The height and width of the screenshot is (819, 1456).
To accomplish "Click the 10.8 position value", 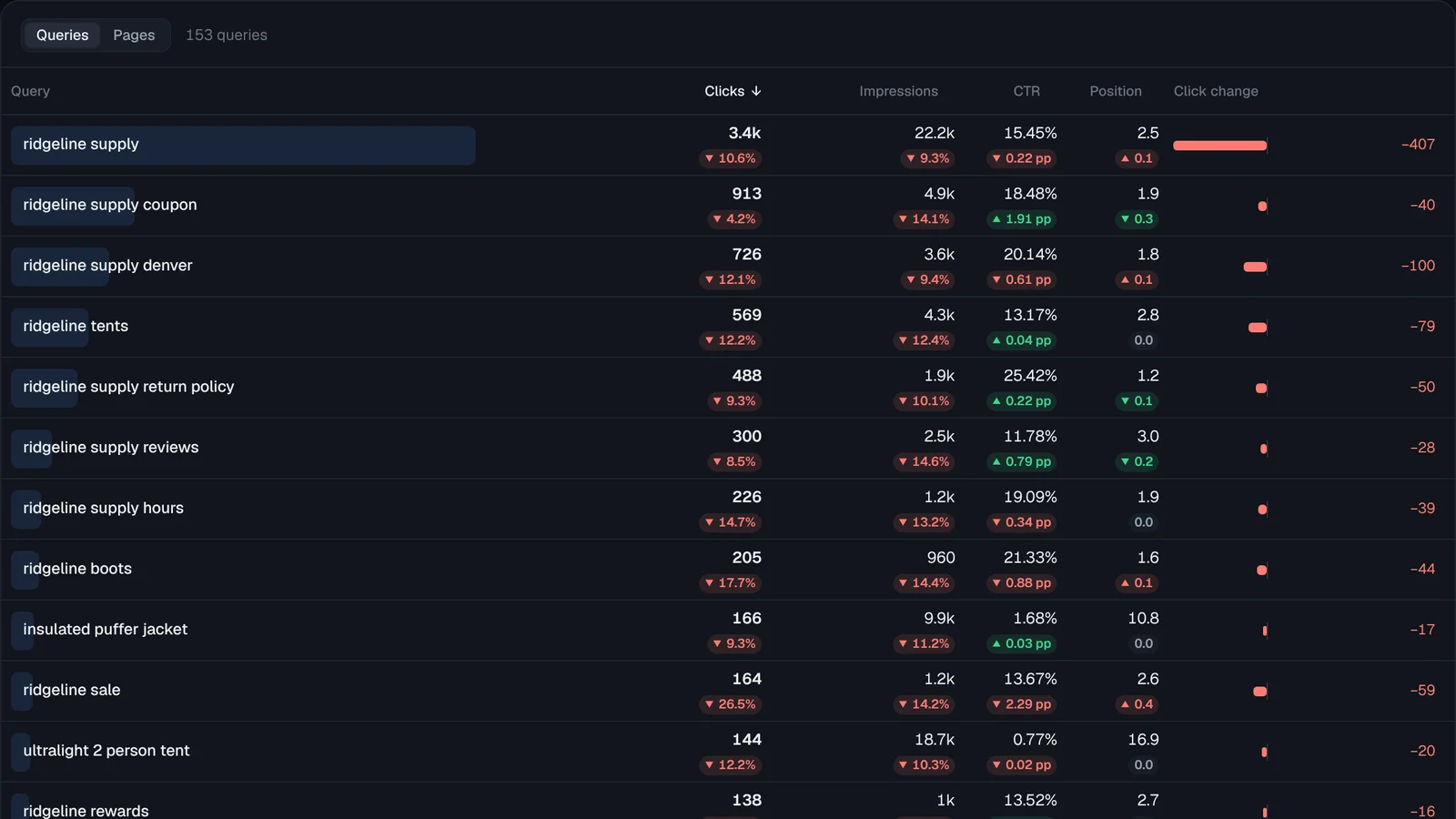I will click(x=1143, y=619).
